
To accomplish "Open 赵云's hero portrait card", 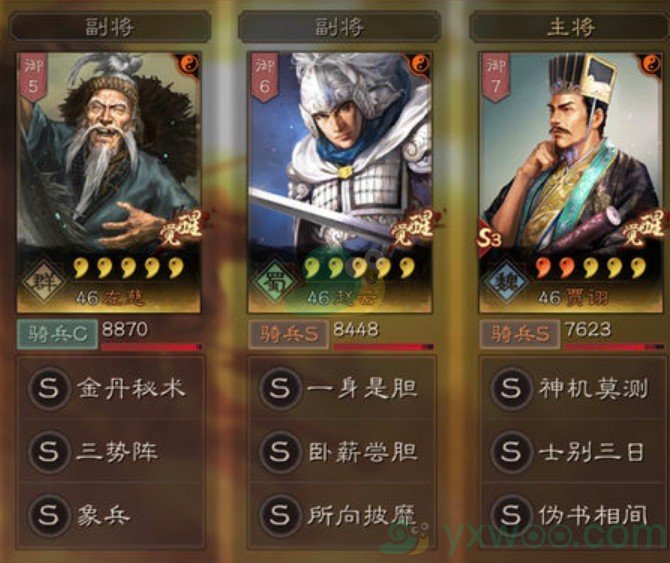I will tap(340, 183).
